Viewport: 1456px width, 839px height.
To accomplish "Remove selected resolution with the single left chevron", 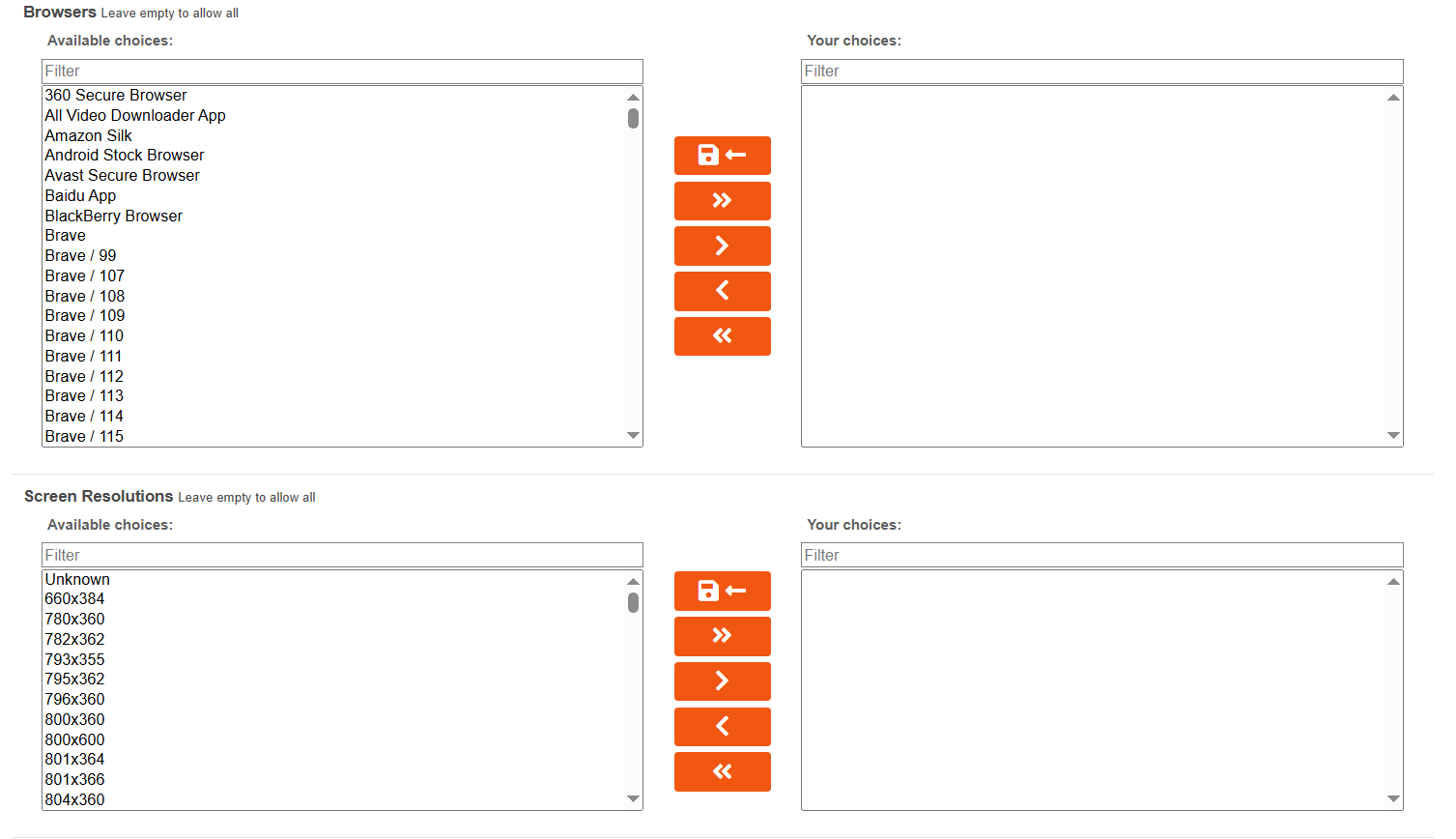I will coord(722,727).
